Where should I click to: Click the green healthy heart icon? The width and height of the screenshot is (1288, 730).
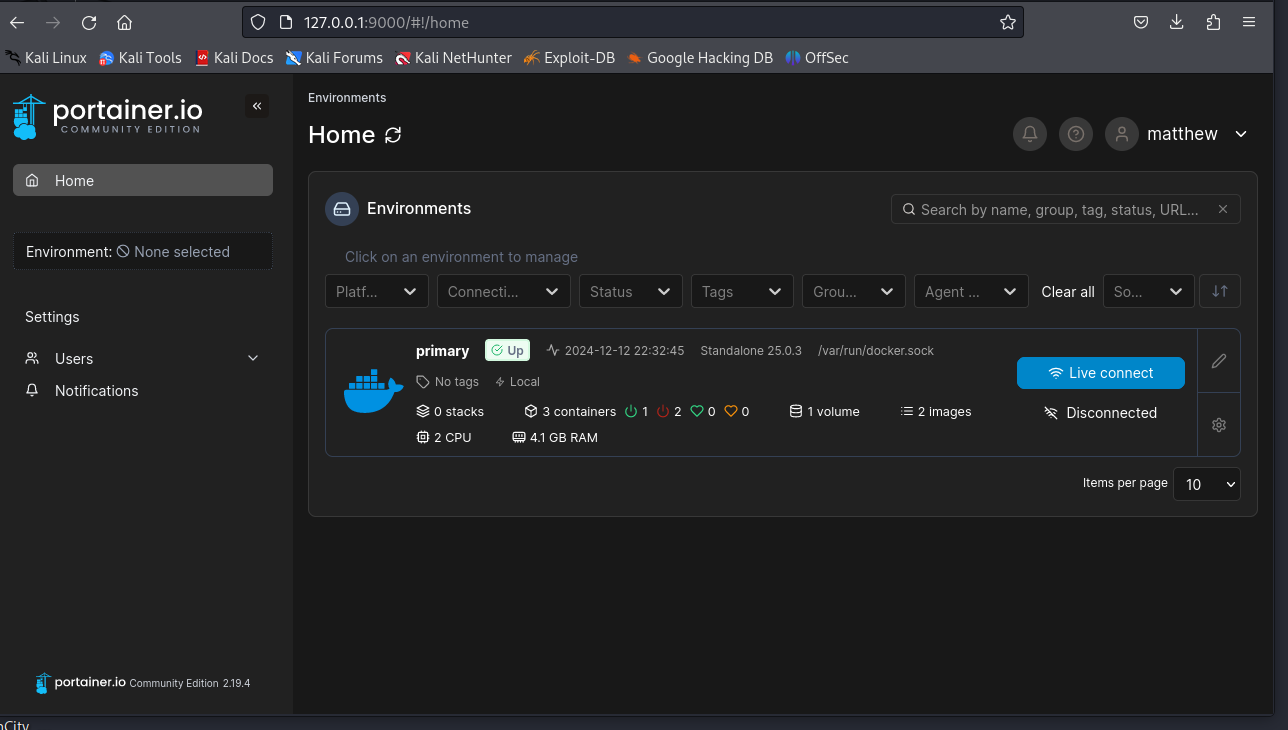click(697, 411)
